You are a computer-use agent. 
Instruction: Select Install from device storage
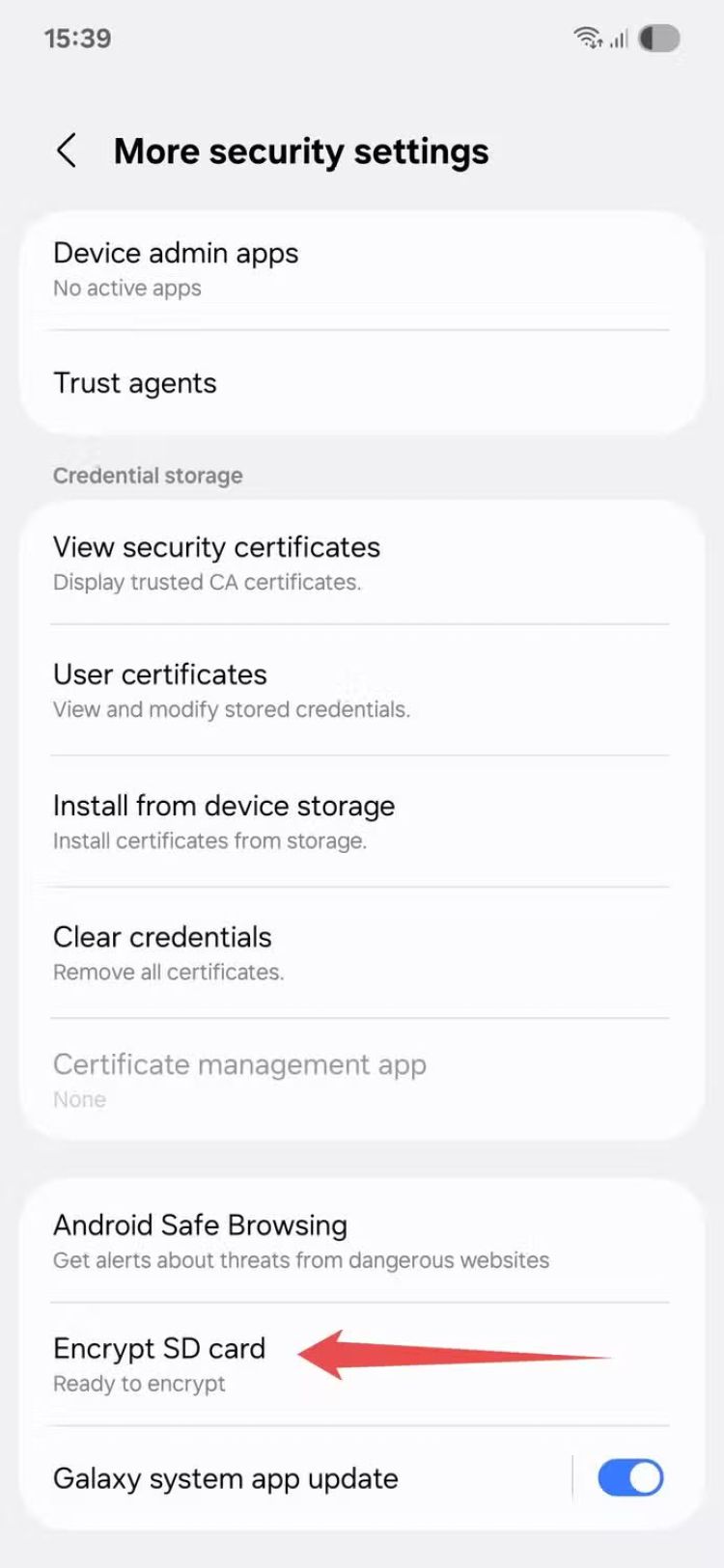click(x=224, y=806)
